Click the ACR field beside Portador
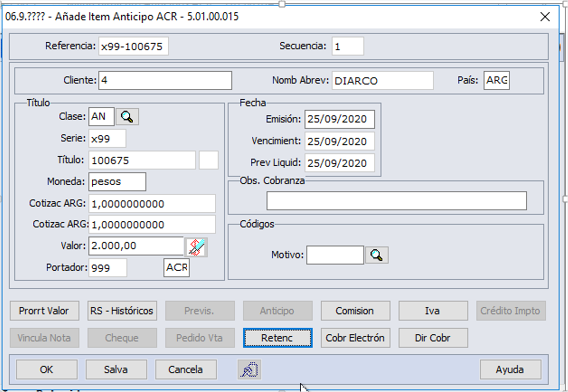The width and height of the screenshot is (568, 392). click(176, 268)
